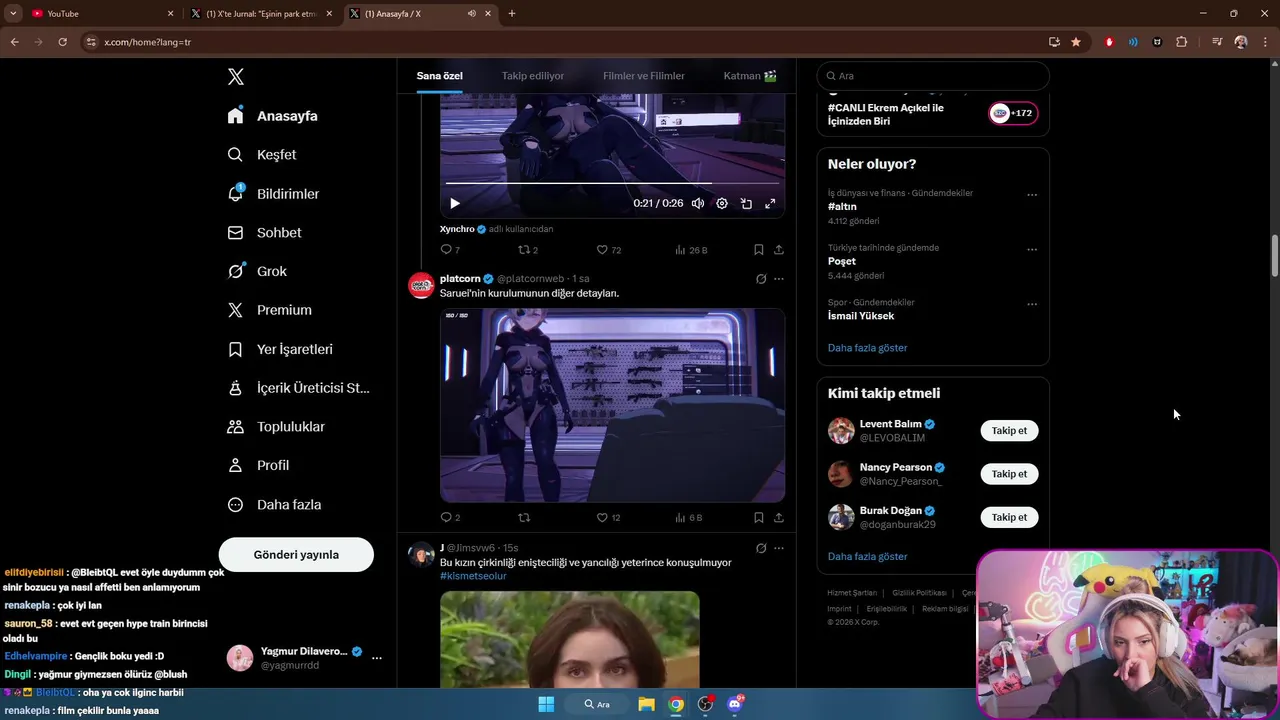
Task: Repost platcorn post
Action: 524,518
